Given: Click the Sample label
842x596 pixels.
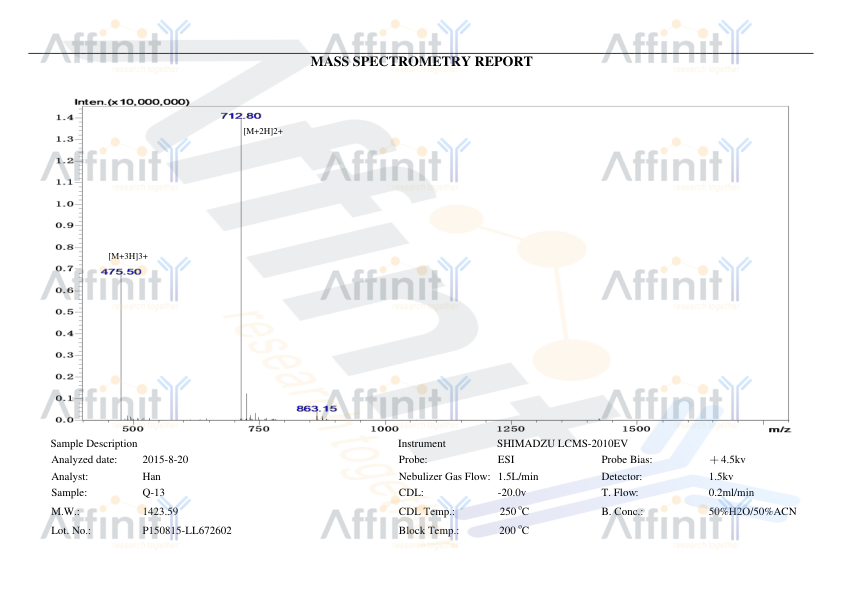Looking at the screenshot, I should [x=69, y=493].
